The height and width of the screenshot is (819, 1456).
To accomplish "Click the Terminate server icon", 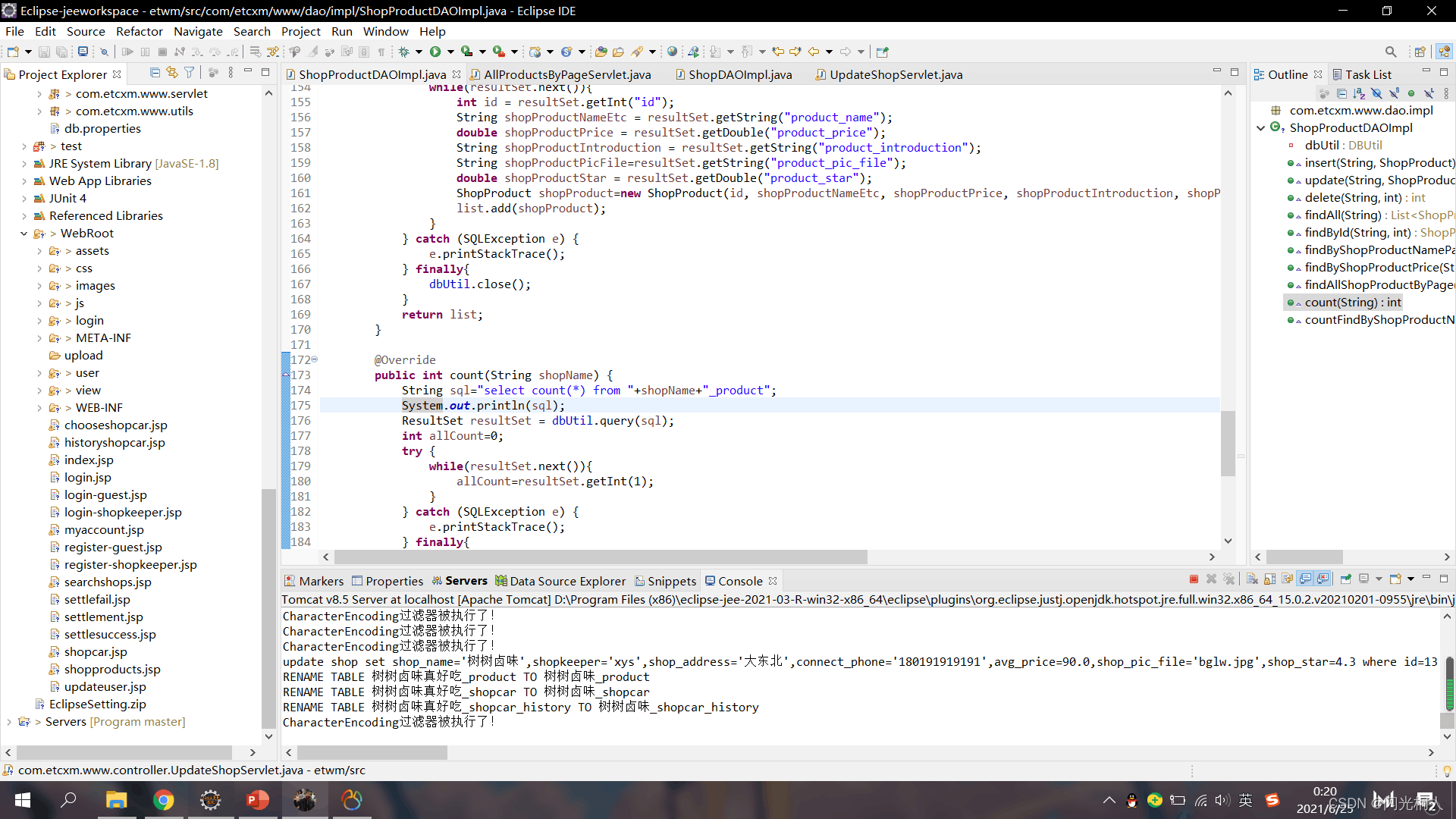I will [x=1192, y=580].
